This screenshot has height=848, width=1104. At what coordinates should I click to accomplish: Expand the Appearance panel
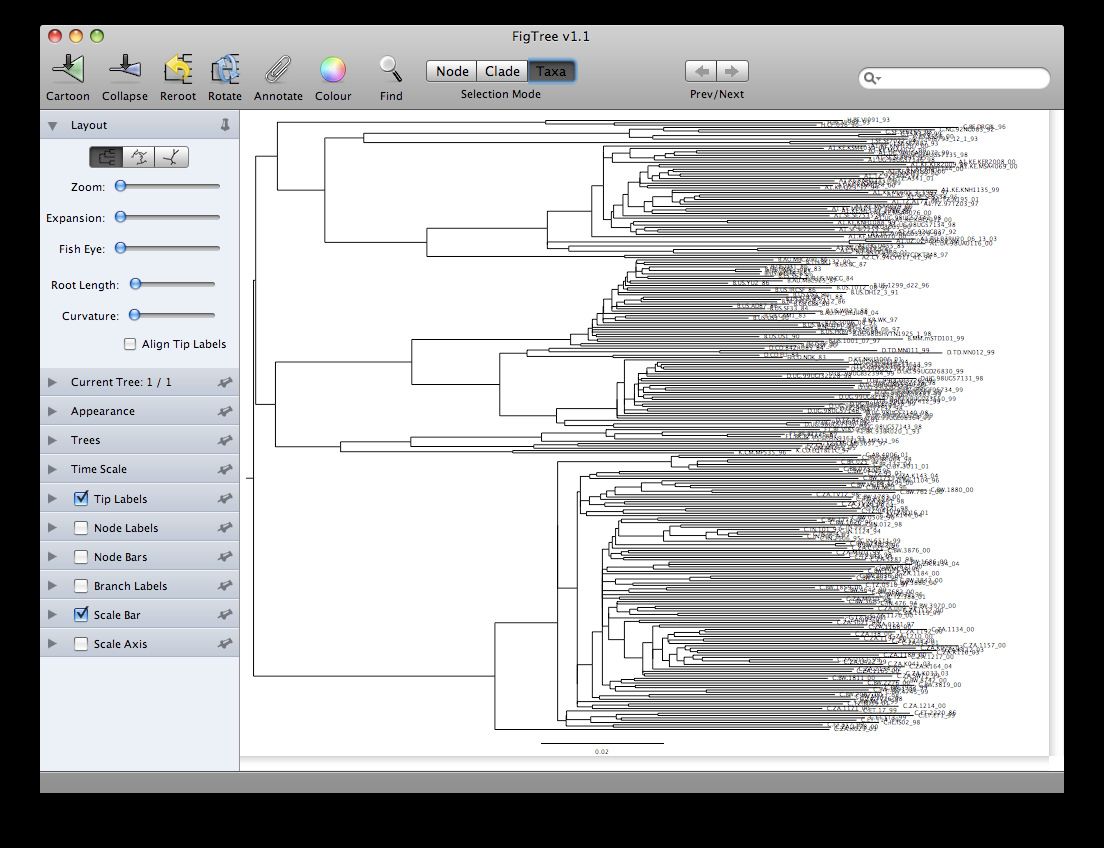click(x=52, y=411)
